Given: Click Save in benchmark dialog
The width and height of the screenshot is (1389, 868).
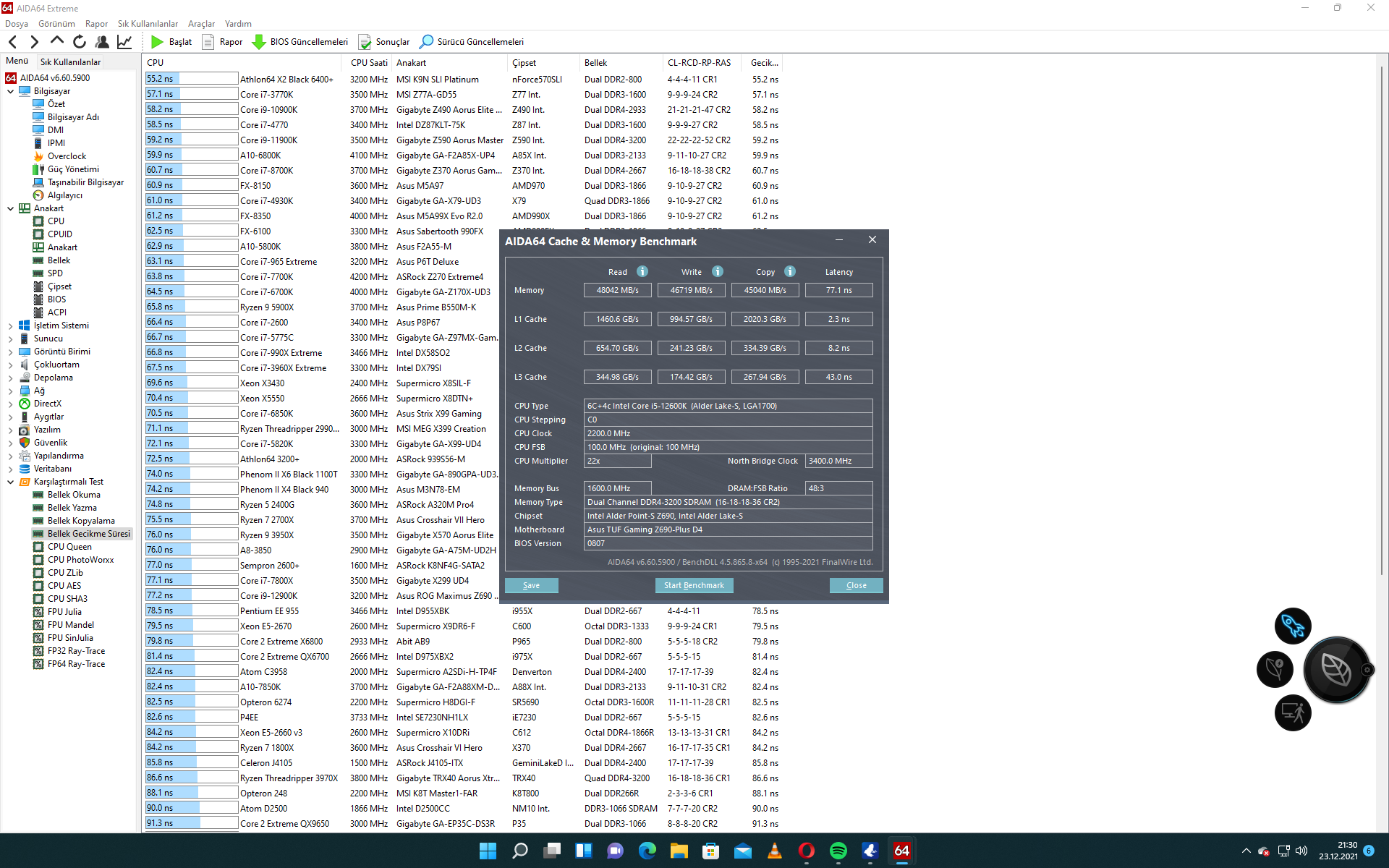Looking at the screenshot, I should coord(531,585).
